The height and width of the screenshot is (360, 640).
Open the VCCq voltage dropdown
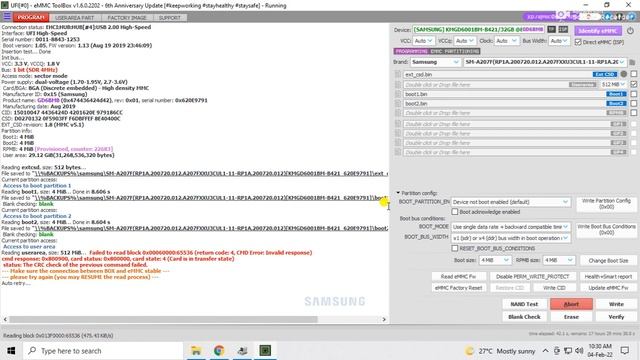tap(465, 41)
